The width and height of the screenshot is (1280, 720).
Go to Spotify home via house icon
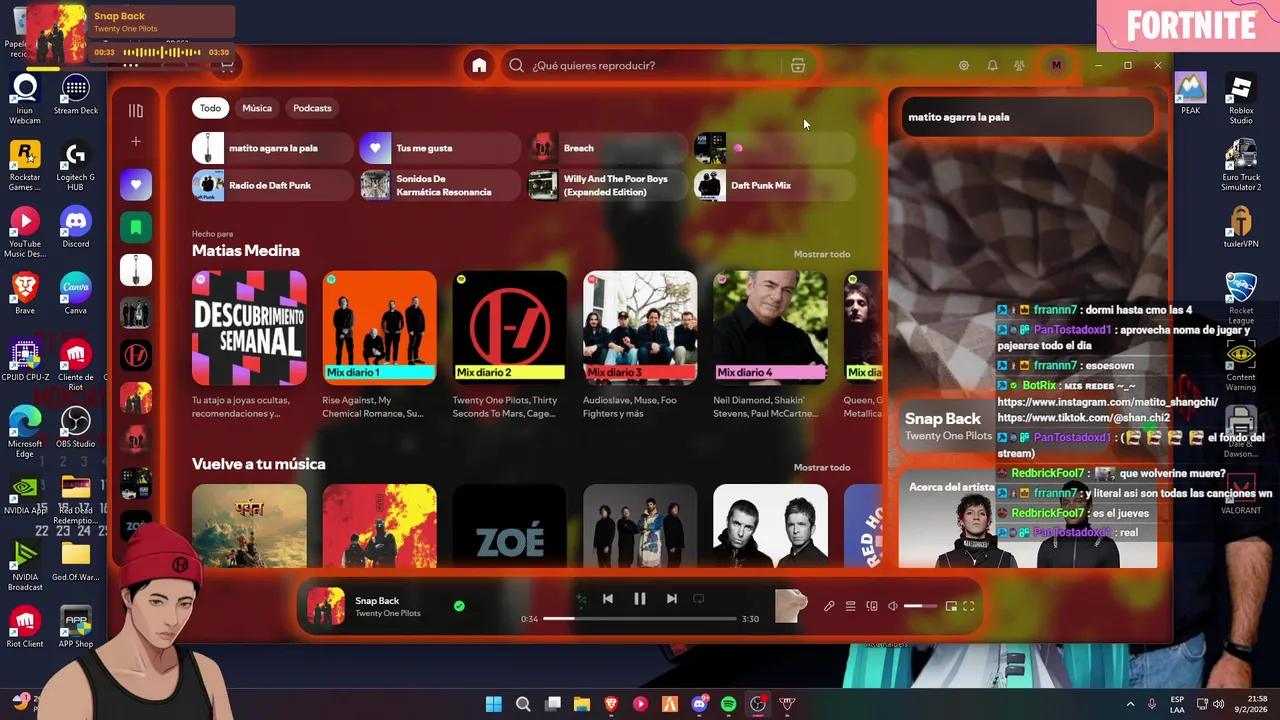click(x=479, y=65)
